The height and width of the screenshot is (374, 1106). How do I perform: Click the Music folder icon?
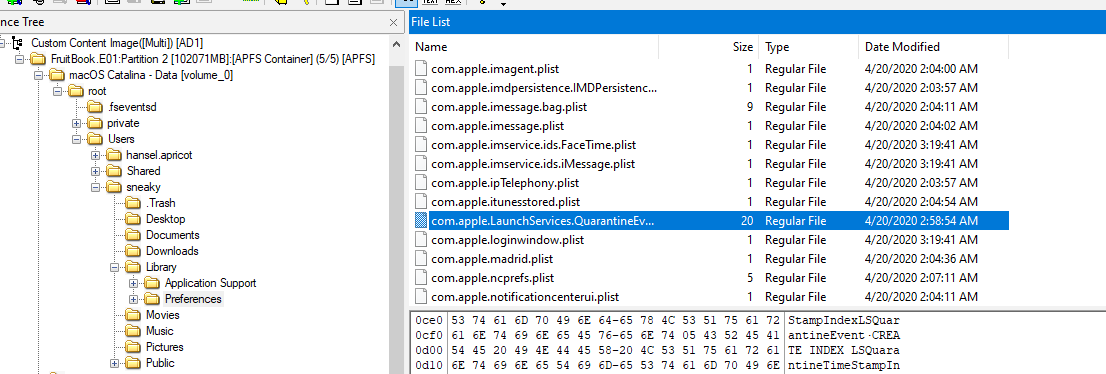133,332
